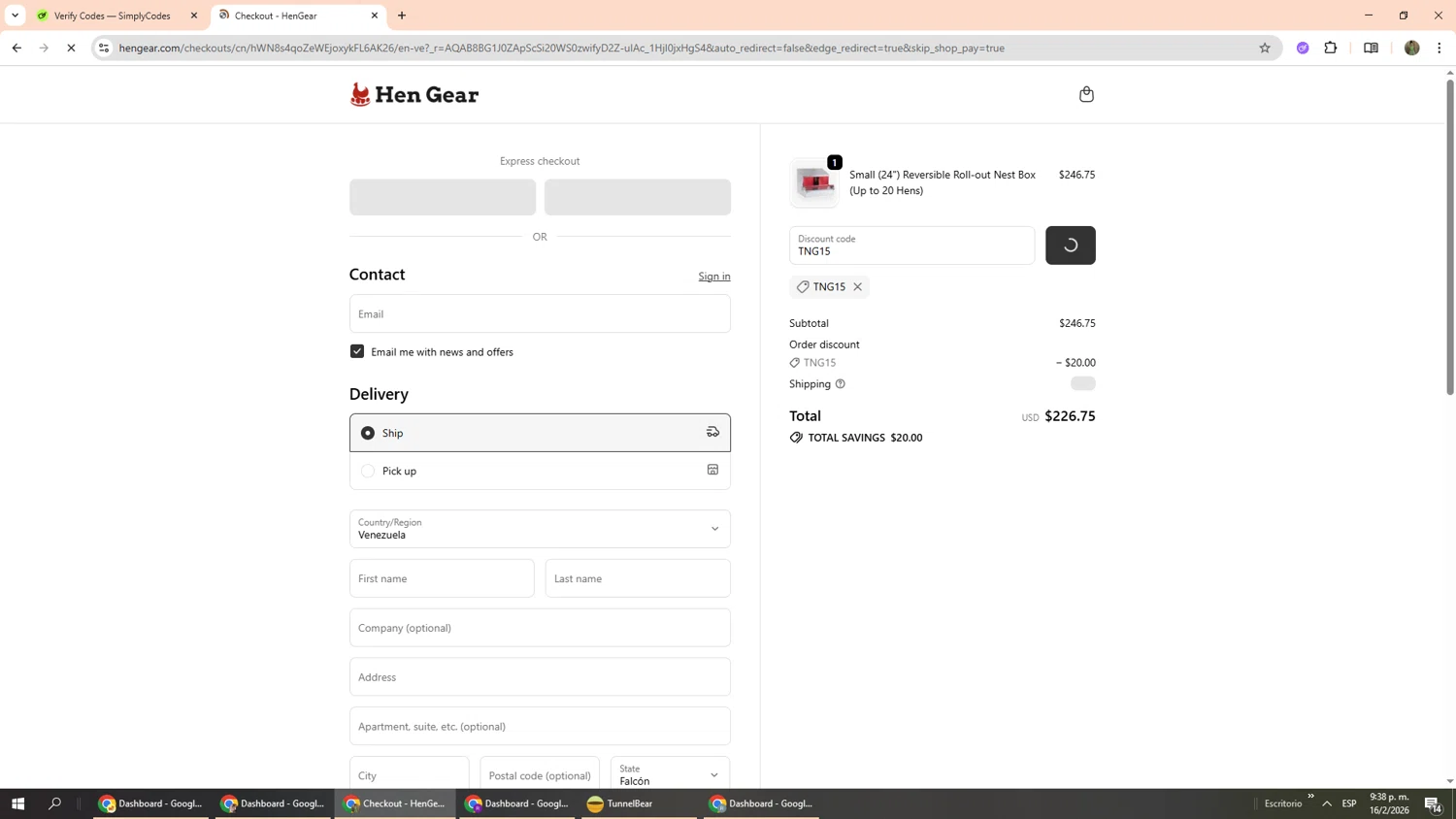
Task: Click the second express checkout button
Action: point(638,197)
